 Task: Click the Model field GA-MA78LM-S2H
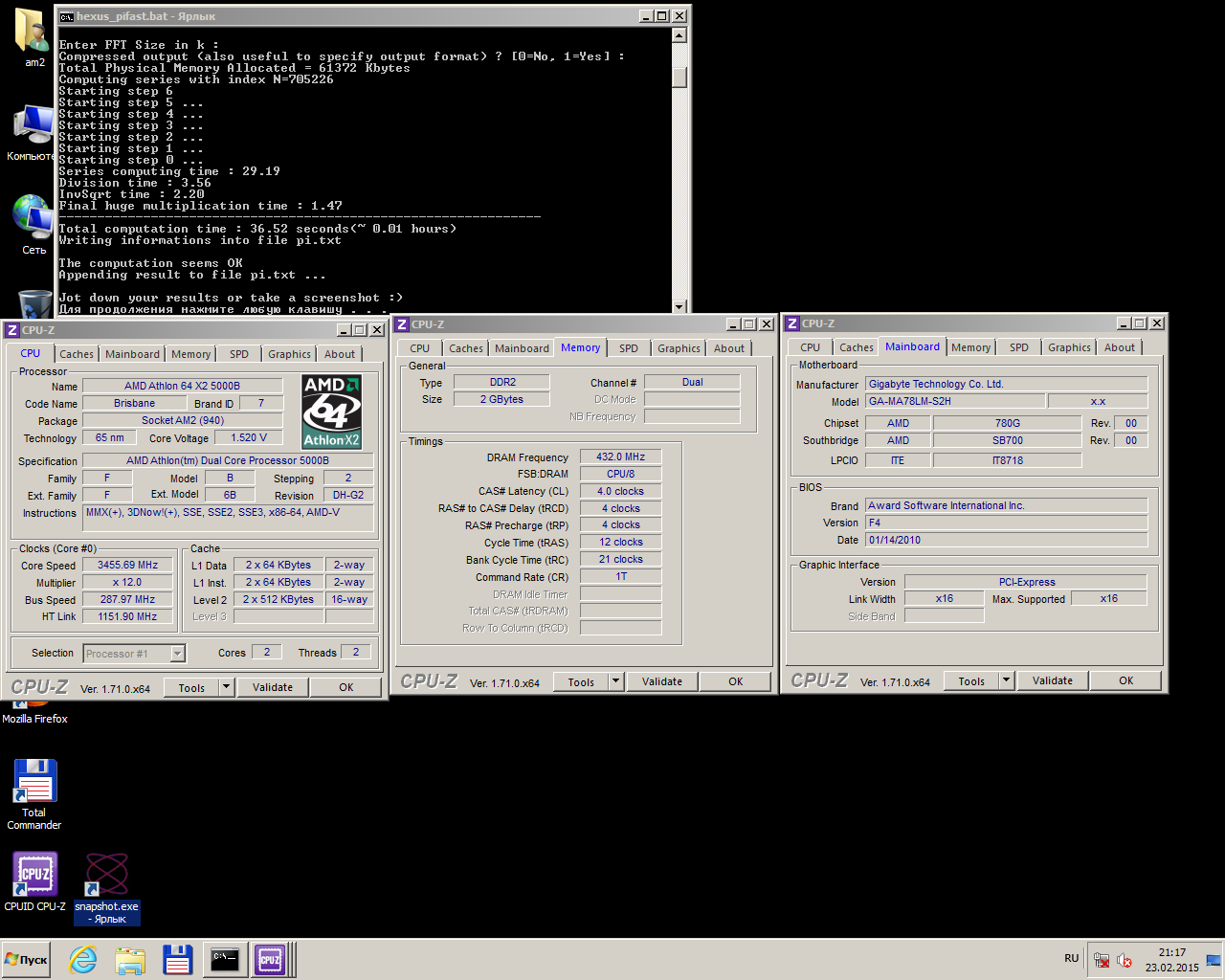coord(955,401)
